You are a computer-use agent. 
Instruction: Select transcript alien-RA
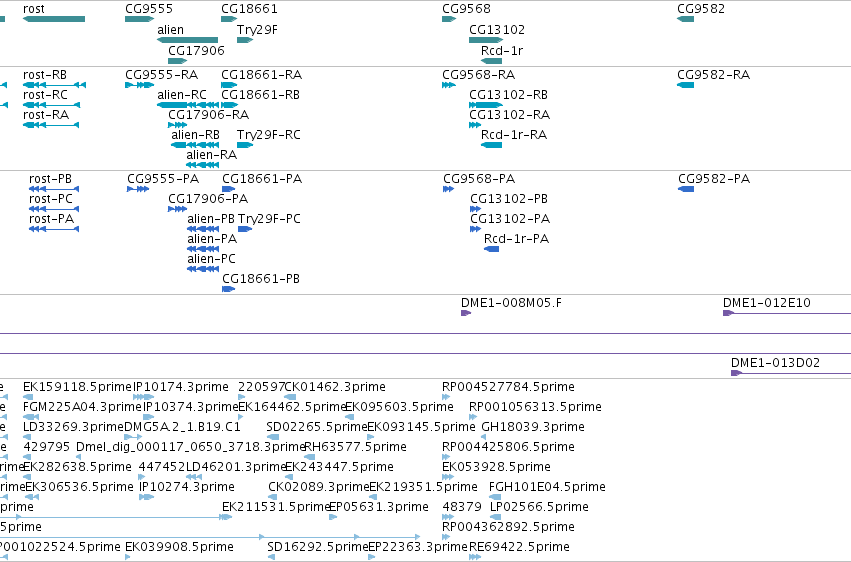212,155
